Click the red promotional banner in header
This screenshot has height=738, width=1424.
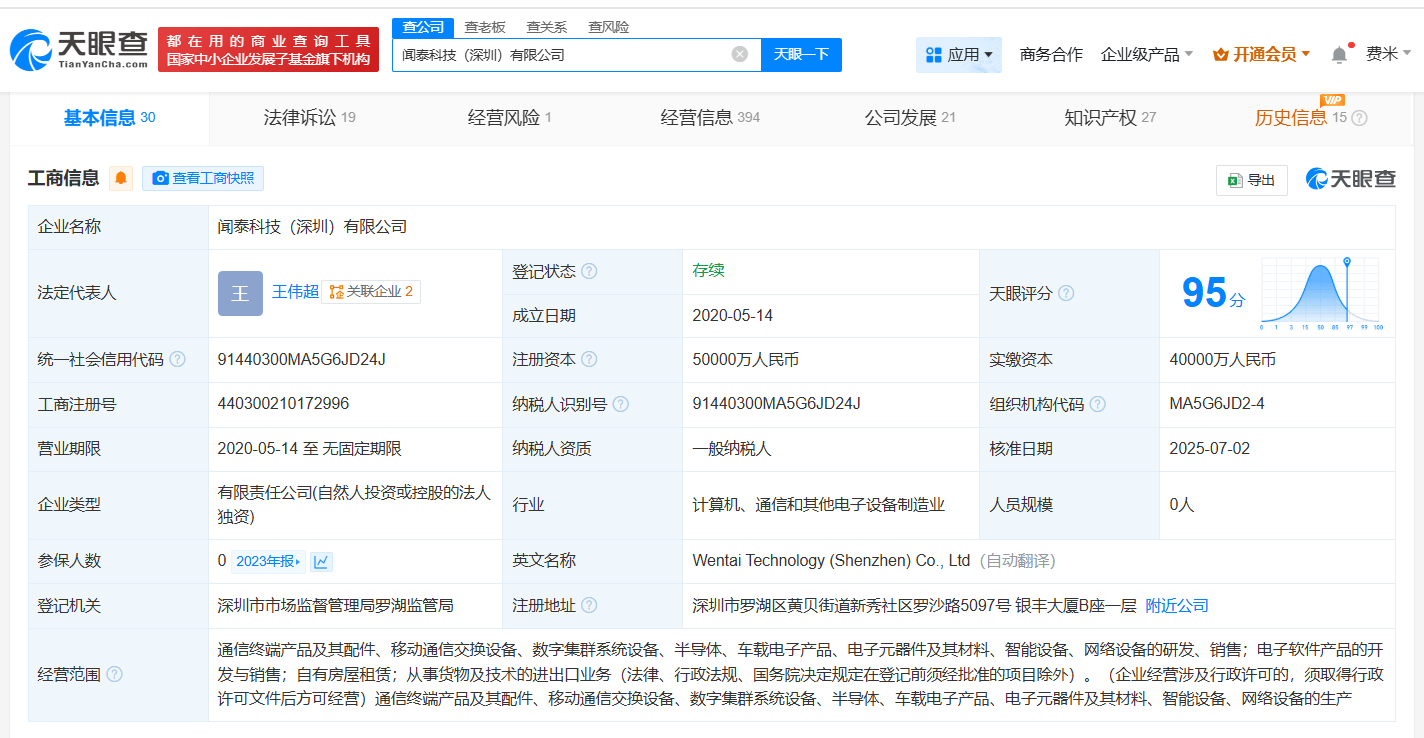269,50
